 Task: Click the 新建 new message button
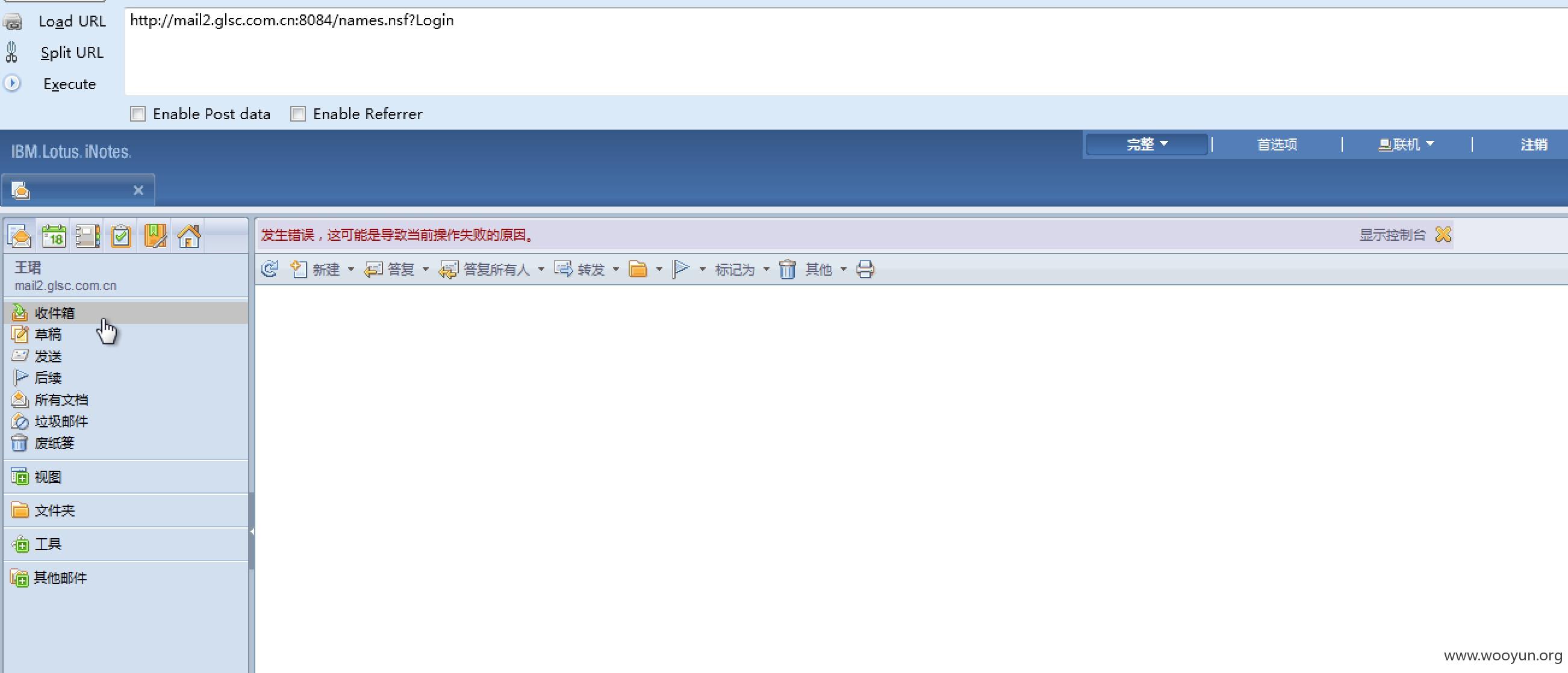tap(315, 269)
